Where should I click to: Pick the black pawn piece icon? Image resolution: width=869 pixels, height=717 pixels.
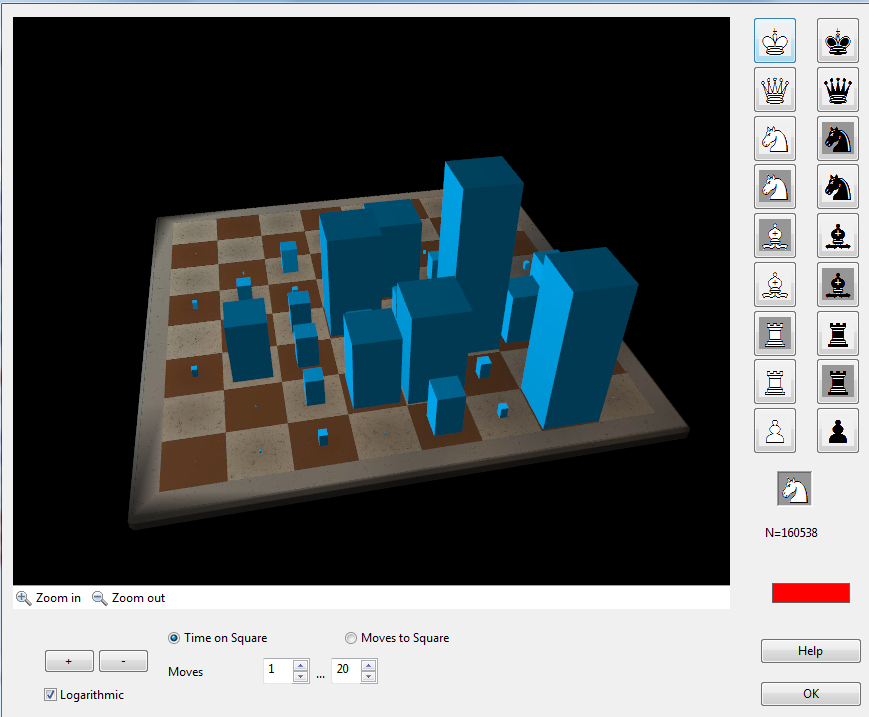click(838, 430)
